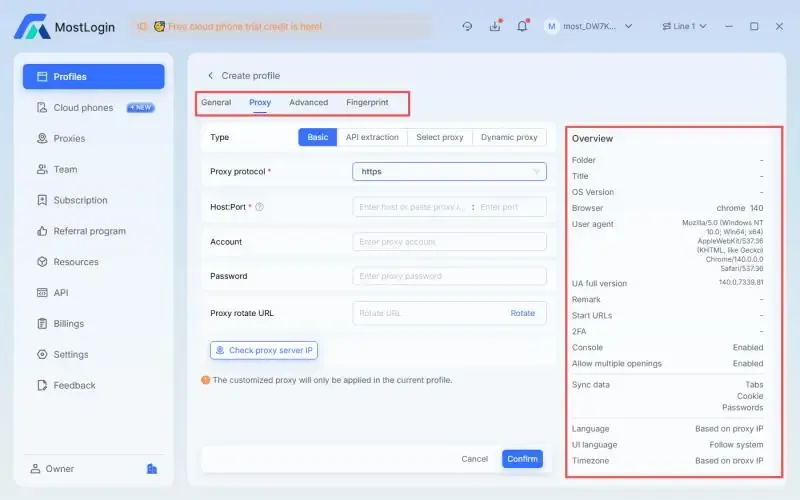Click the proxy Password input field

(x=449, y=276)
